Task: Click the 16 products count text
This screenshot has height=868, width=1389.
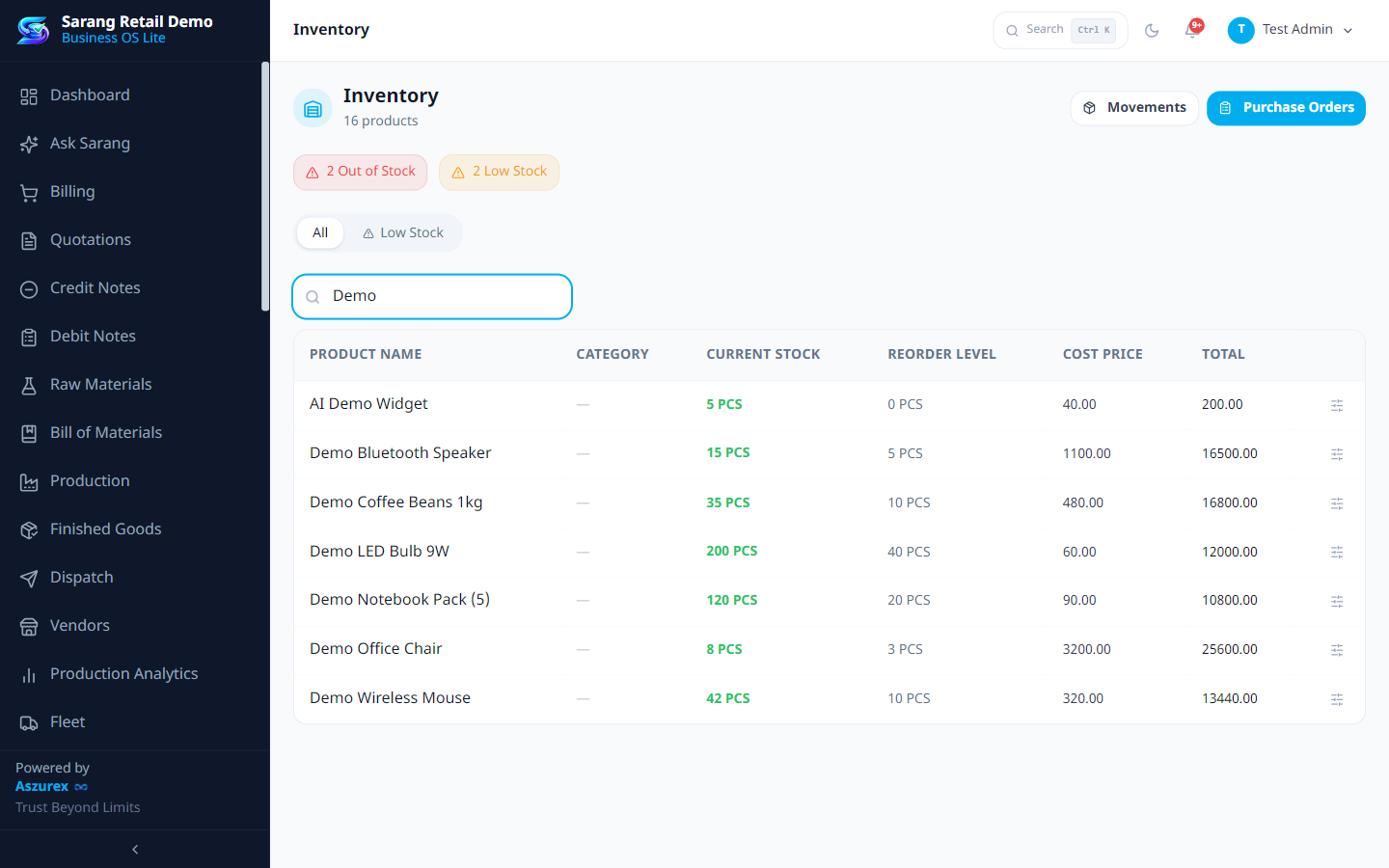Action: tap(381, 121)
